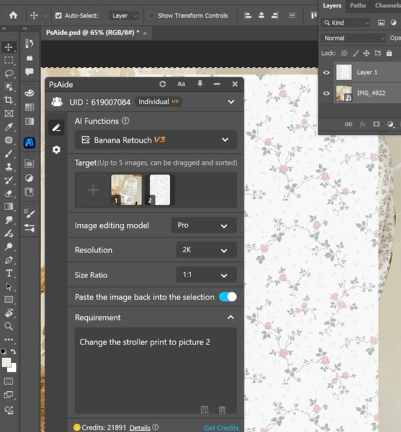Toggle lock transparent pixels
Image resolution: width=401 pixels, height=432 pixels.
[344, 53]
